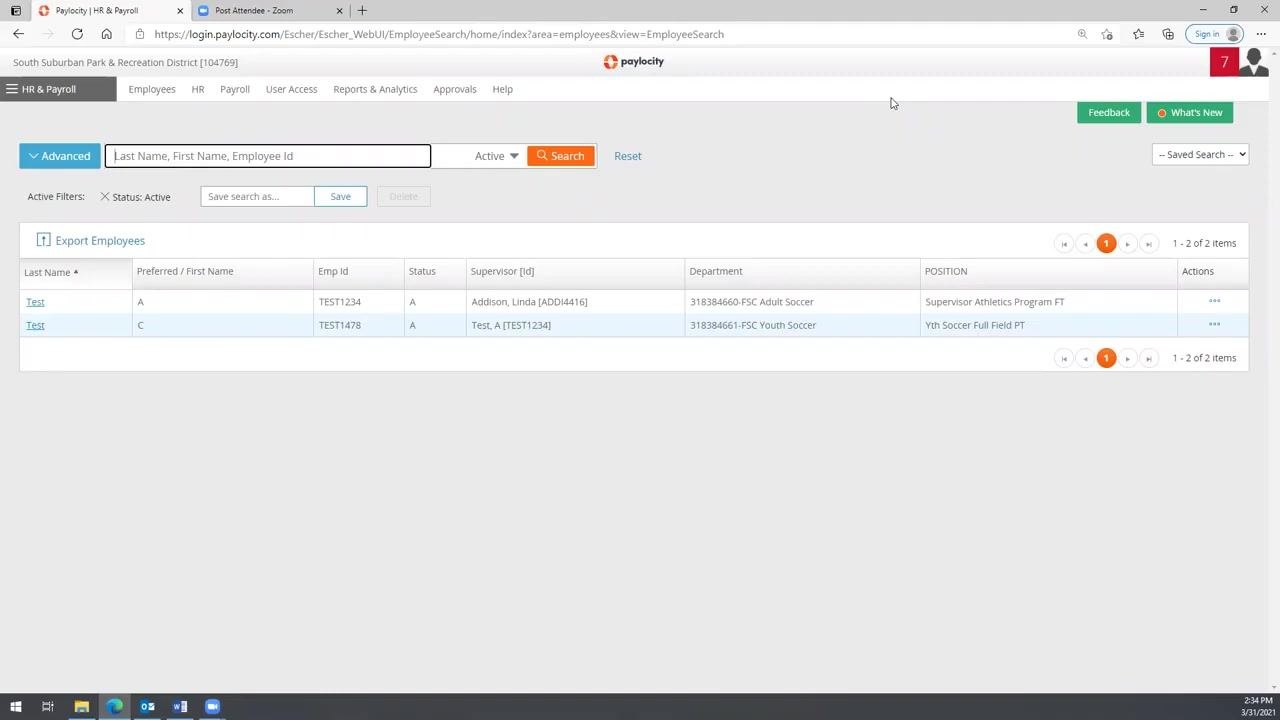Open Outlook from taskbar

click(147, 707)
